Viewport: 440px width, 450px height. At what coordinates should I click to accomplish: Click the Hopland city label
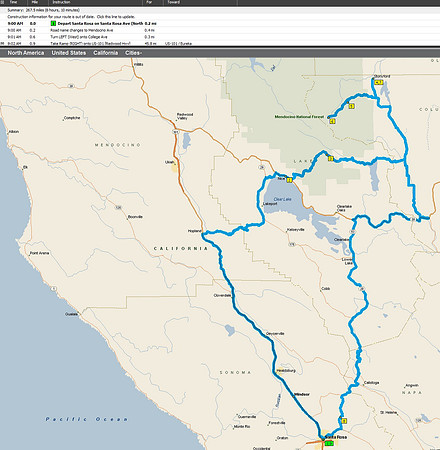point(195,231)
